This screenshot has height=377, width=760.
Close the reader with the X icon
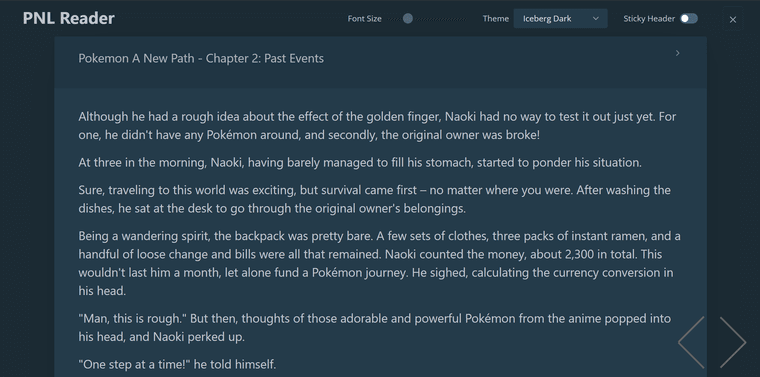(x=733, y=19)
